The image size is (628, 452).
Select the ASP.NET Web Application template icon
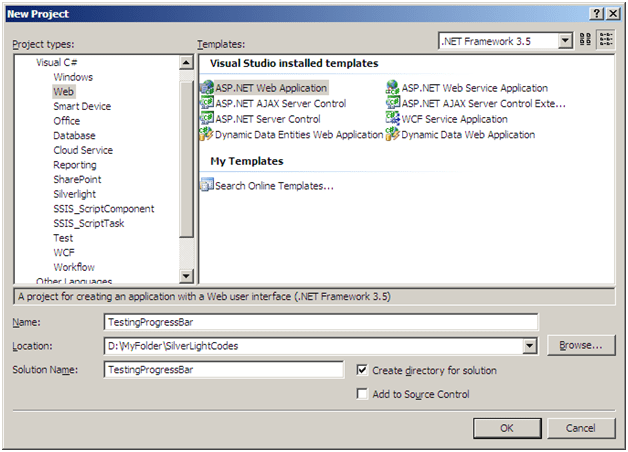coord(207,88)
